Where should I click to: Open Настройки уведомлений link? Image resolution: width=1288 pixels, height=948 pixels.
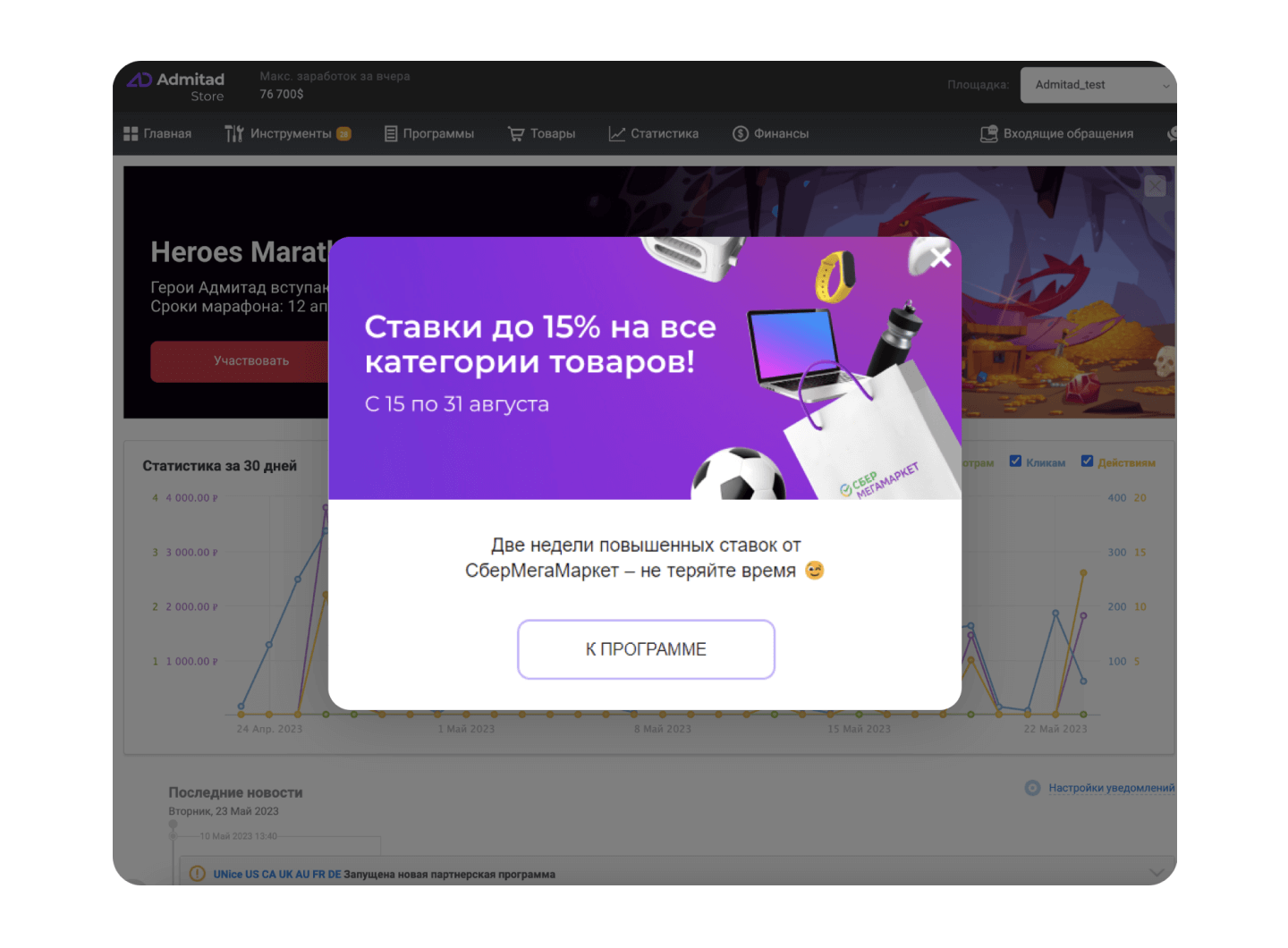[1112, 788]
